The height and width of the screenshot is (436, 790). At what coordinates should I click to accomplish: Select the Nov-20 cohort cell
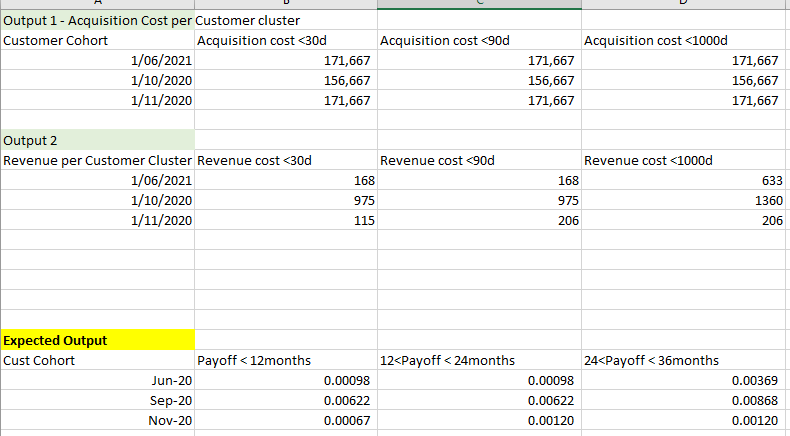pyautogui.click(x=98, y=420)
